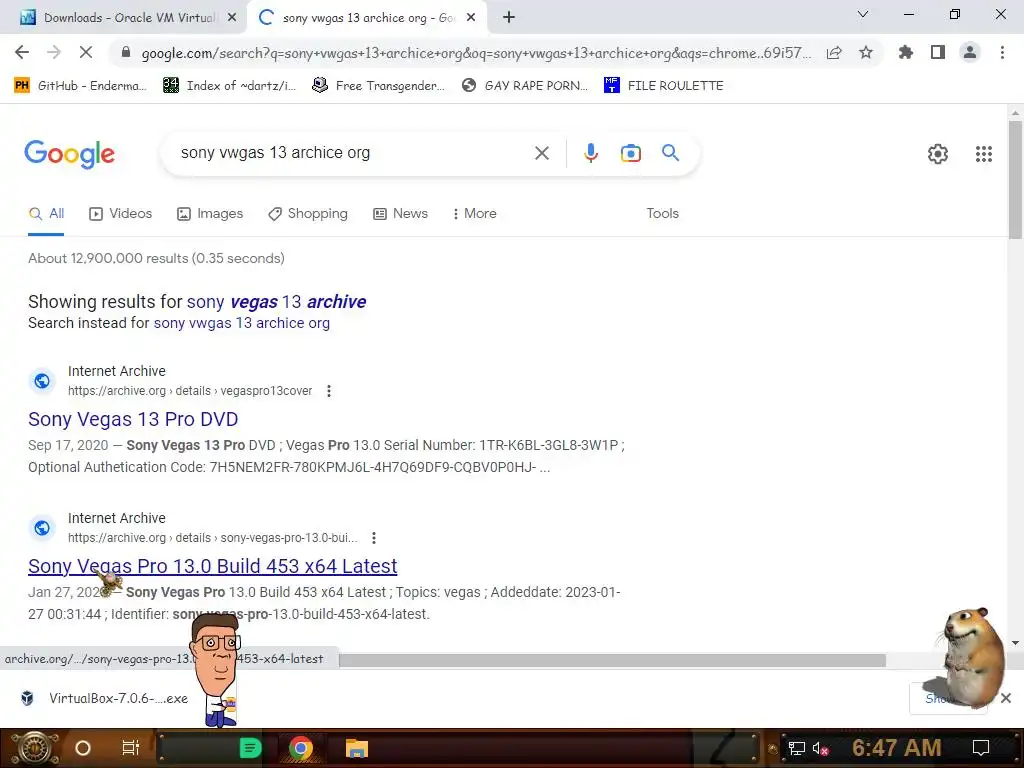The height and width of the screenshot is (768, 1024).
Task: Expand the More search filters
Action: (475, 214)
